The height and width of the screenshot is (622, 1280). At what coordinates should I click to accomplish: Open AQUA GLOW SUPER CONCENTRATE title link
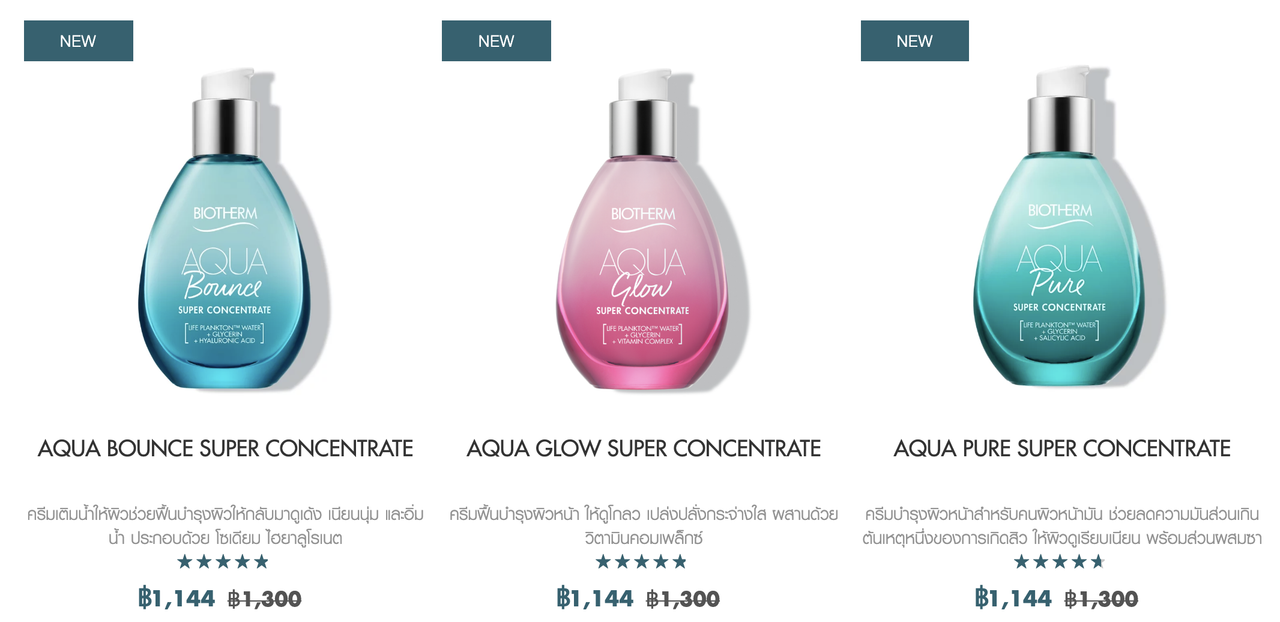(x=643, y=449)
